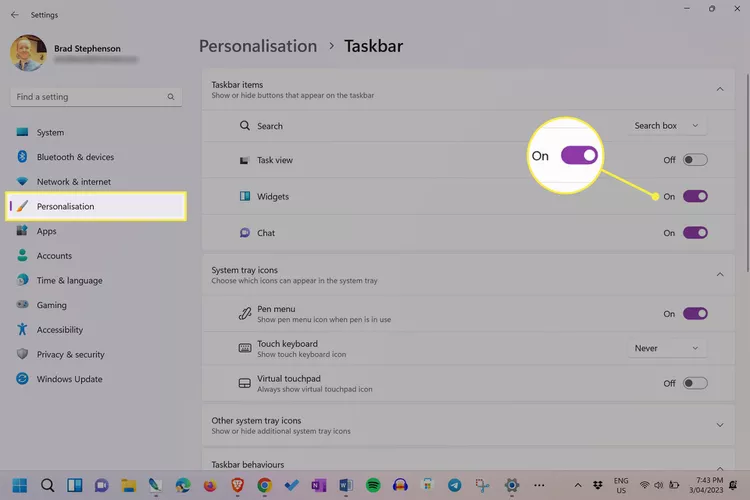Open Time & language settings
Image resolution: width=750 pixels, height=500 pixels.
click(x=96, y=280)
